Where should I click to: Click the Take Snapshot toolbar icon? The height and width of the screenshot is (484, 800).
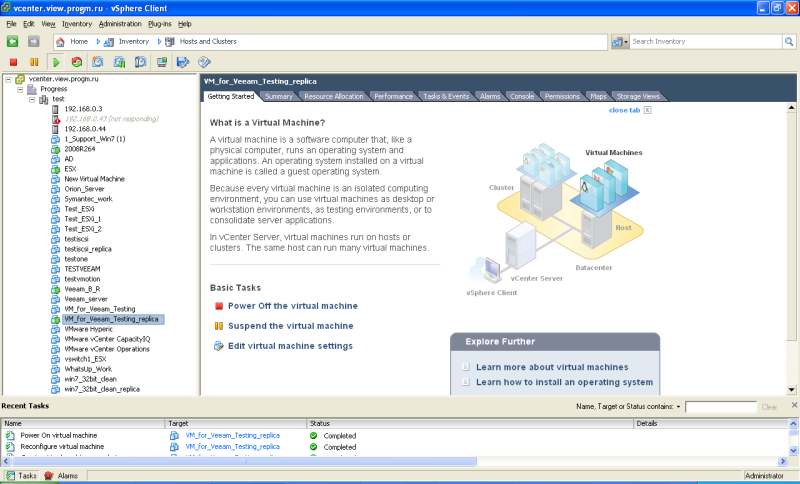97,62
